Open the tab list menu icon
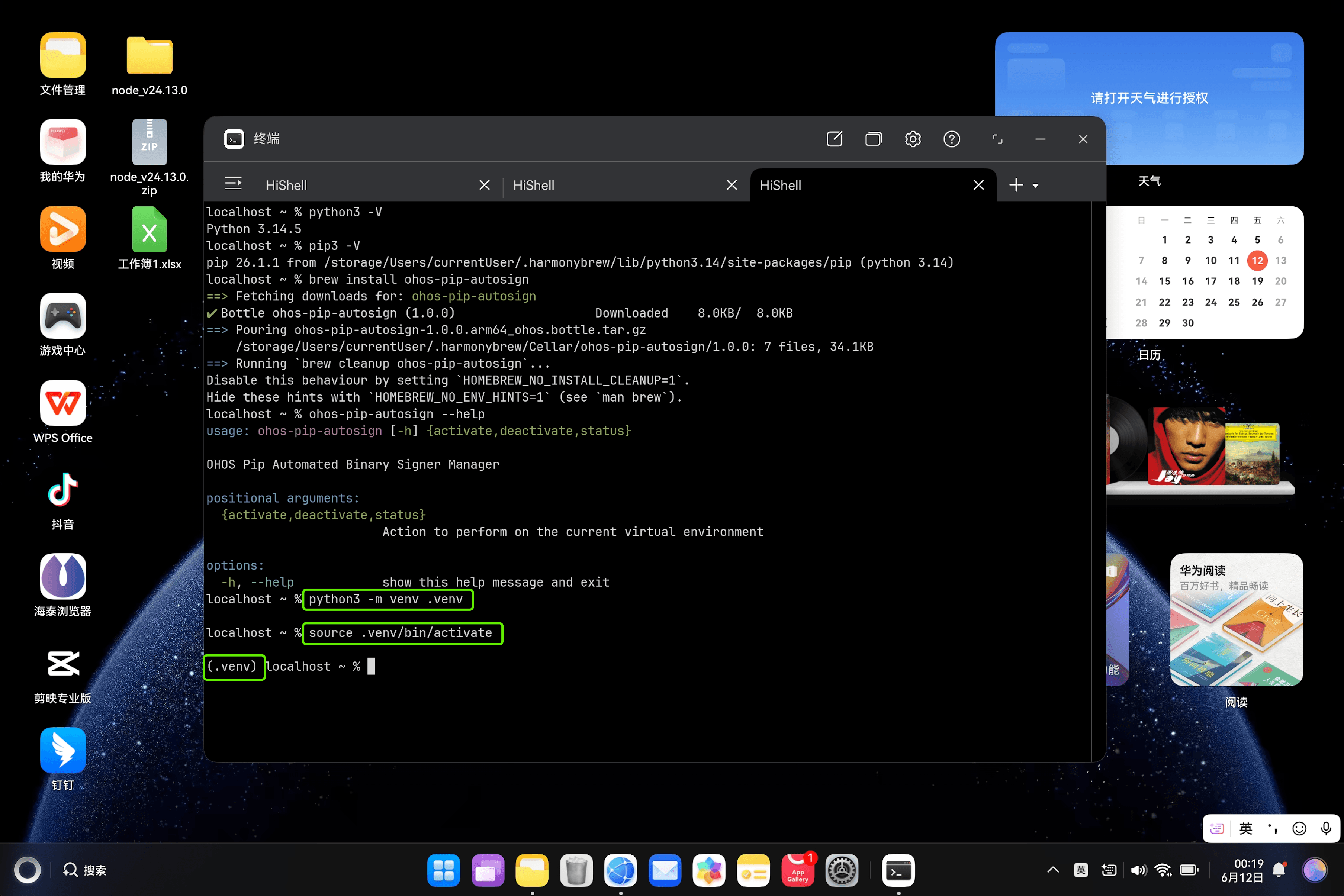The height and width of the screenshot is (896, 1344). (x=233, y=183)
